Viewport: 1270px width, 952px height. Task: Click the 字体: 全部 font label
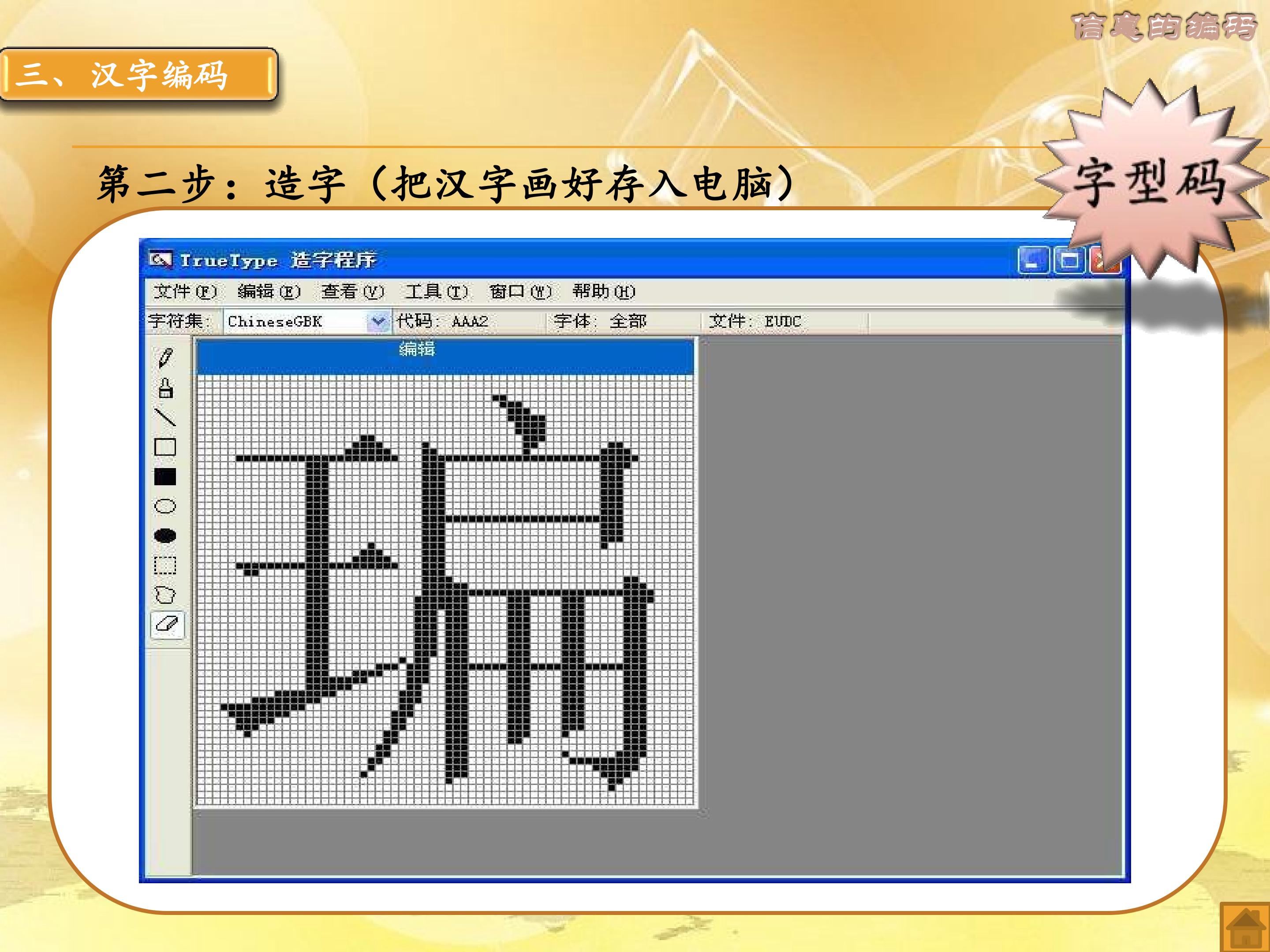(600, 321)
